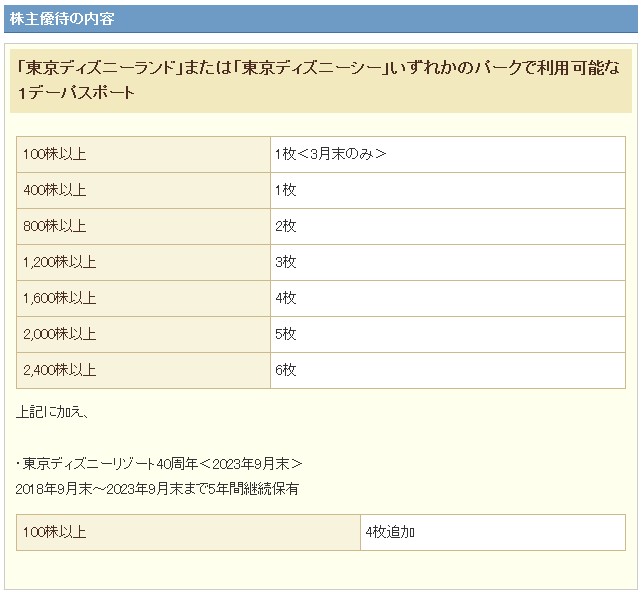Viewport: 643px width, 593px height.
Task: Click the 株主優待の内容 header
Action: click(x=321, y=19)
